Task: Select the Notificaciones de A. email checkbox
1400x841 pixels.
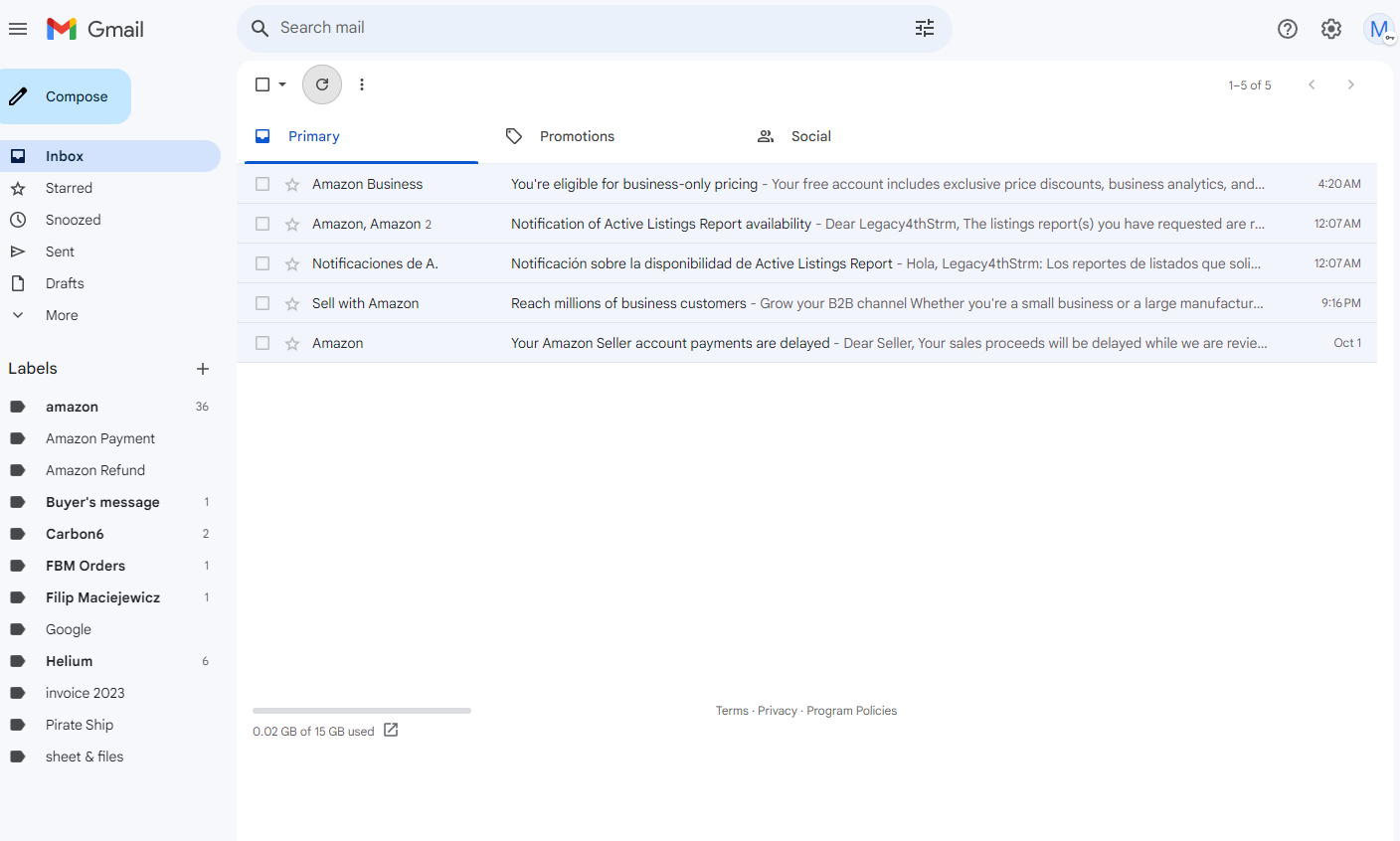Action: pos(262,263)
